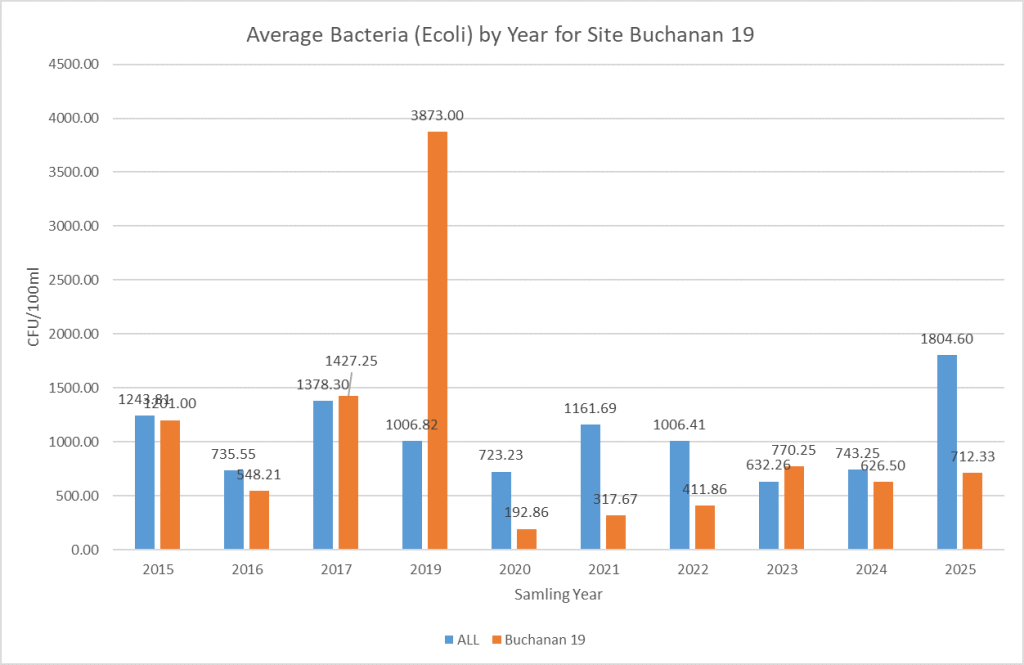Click the tall orange 2019 bar

coord(437,340)
